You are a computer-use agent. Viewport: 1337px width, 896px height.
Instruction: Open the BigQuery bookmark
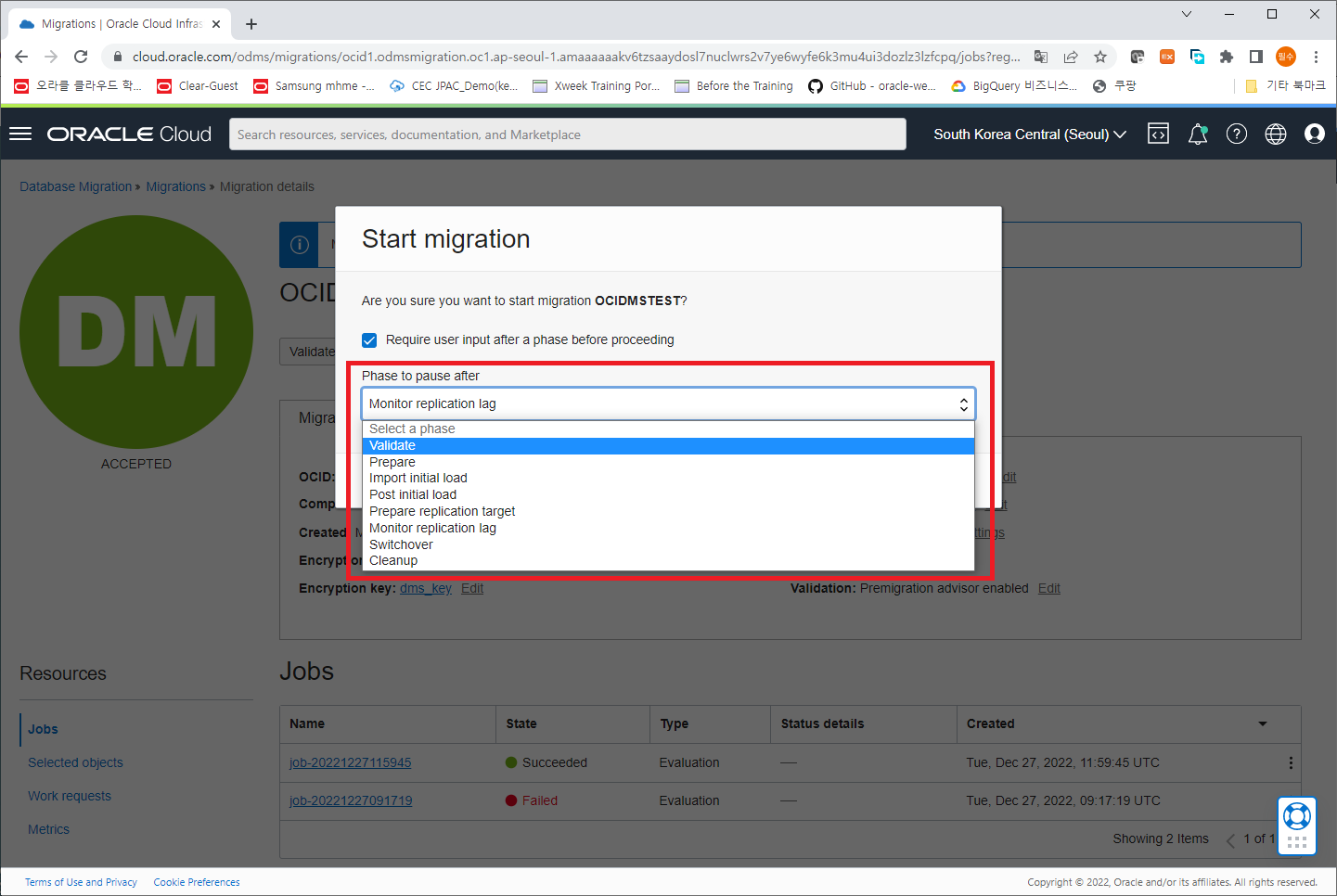click(x=1014, y=86)
